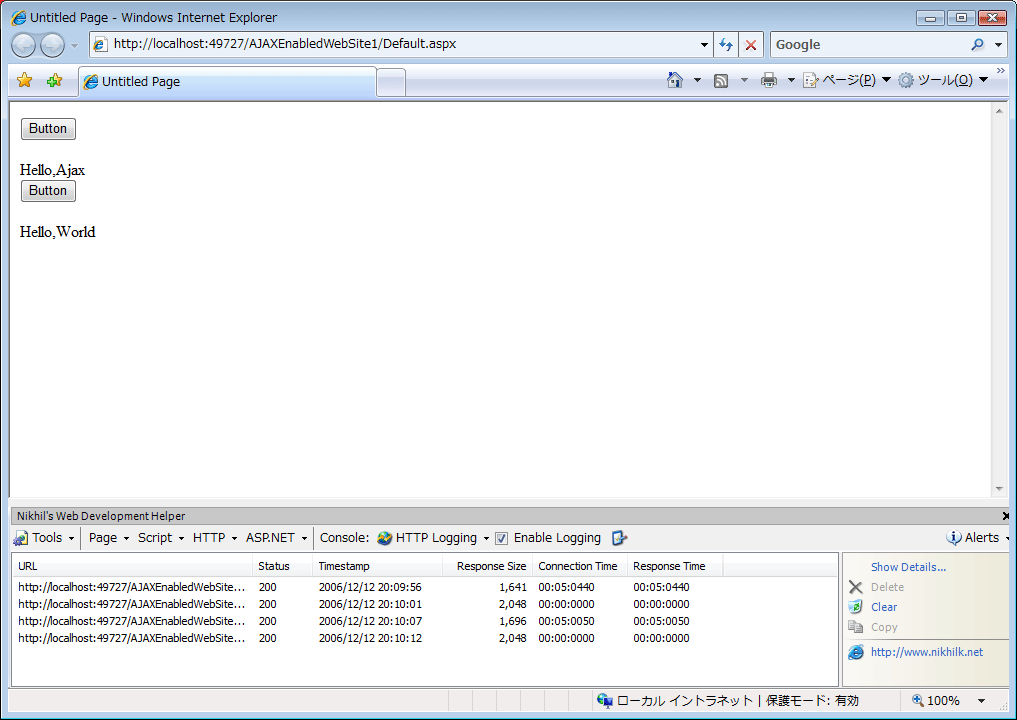Click the Tools icon in the helper toolbar
This screenshot has height=720, width=1017.
tap(21, 537)
